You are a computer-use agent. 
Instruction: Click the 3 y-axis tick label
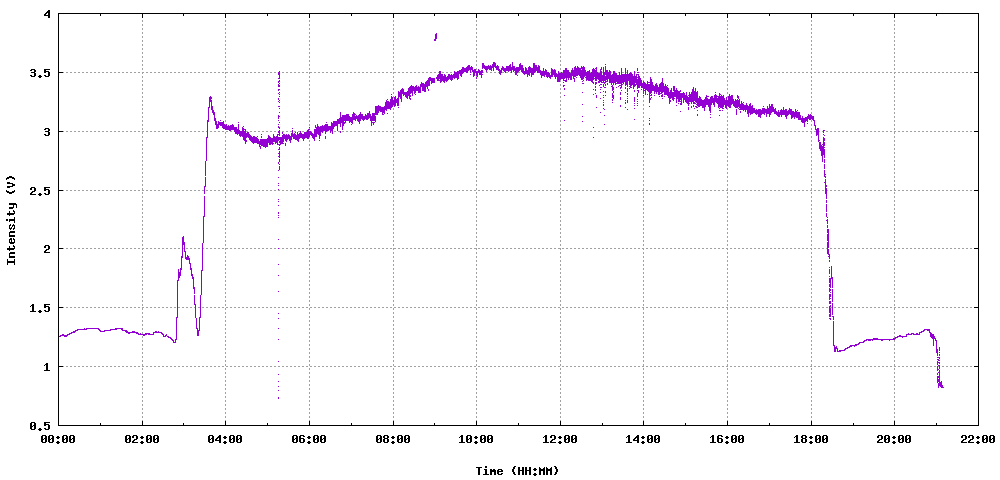48,132
